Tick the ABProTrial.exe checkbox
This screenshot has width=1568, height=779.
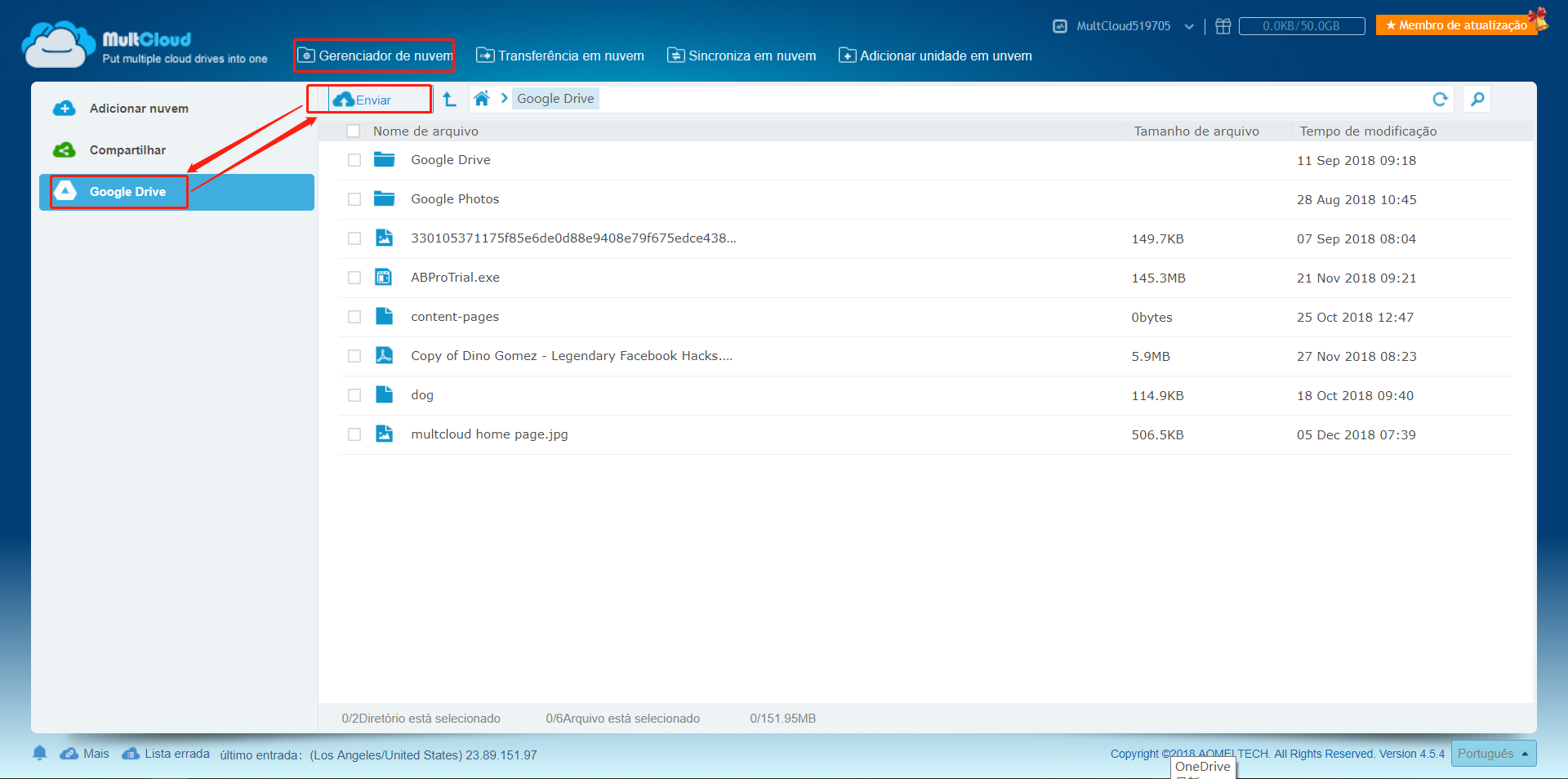coord(354,278)
